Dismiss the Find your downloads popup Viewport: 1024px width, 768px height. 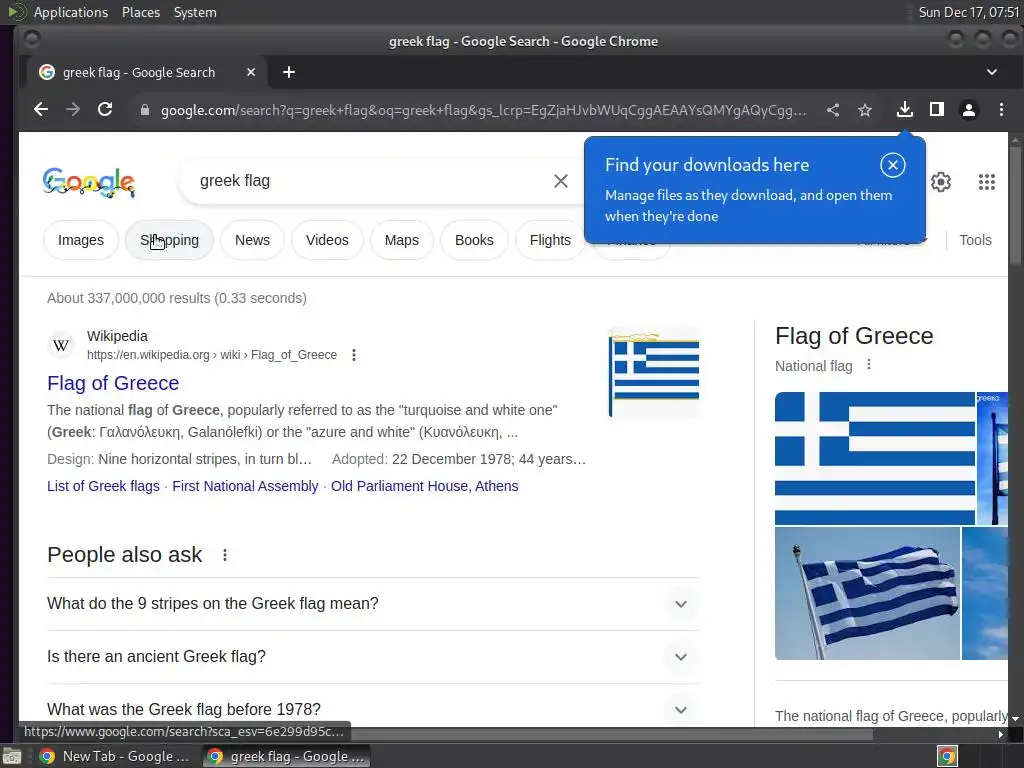(892, 165)
